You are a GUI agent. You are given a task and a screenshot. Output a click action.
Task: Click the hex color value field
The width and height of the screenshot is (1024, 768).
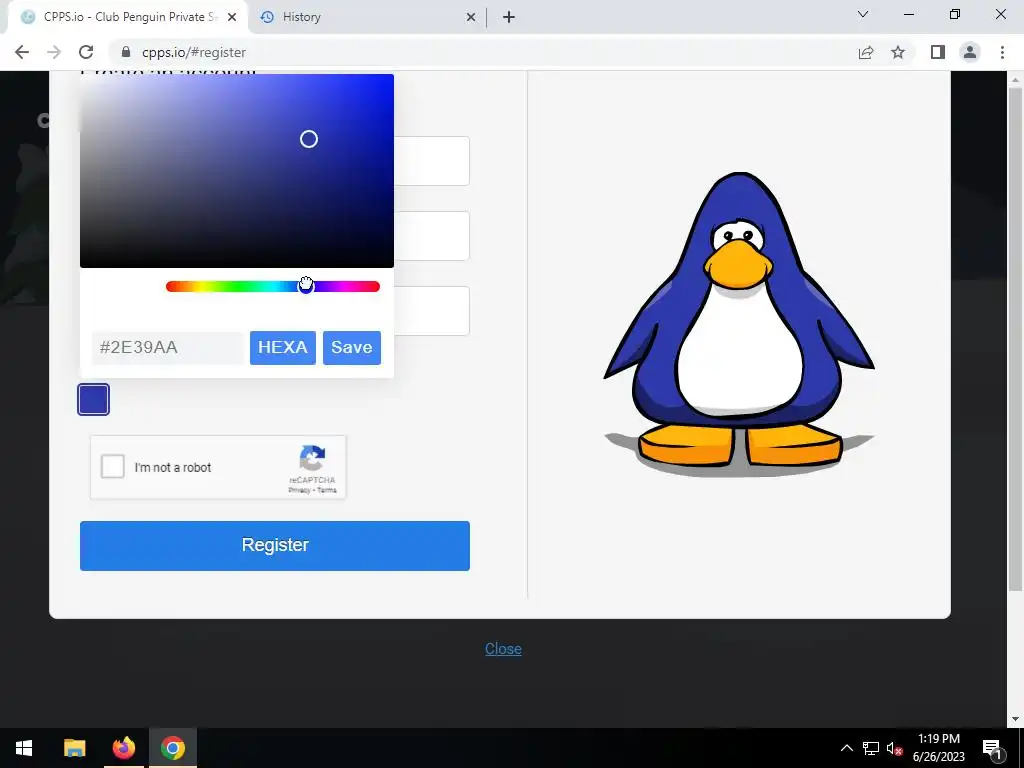[168, 347]
